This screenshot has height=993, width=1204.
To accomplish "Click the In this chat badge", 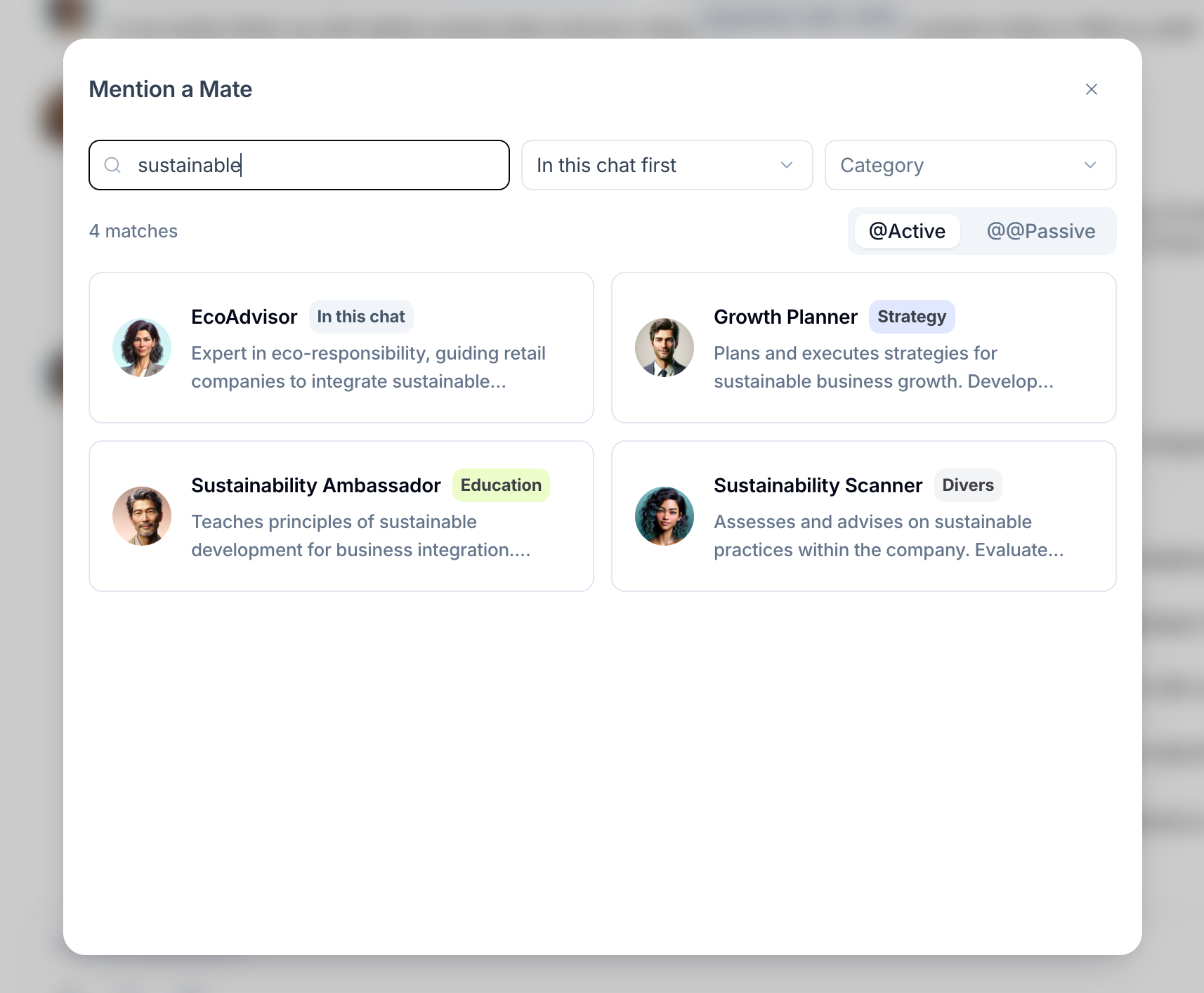I will click(x=361, y=317).
